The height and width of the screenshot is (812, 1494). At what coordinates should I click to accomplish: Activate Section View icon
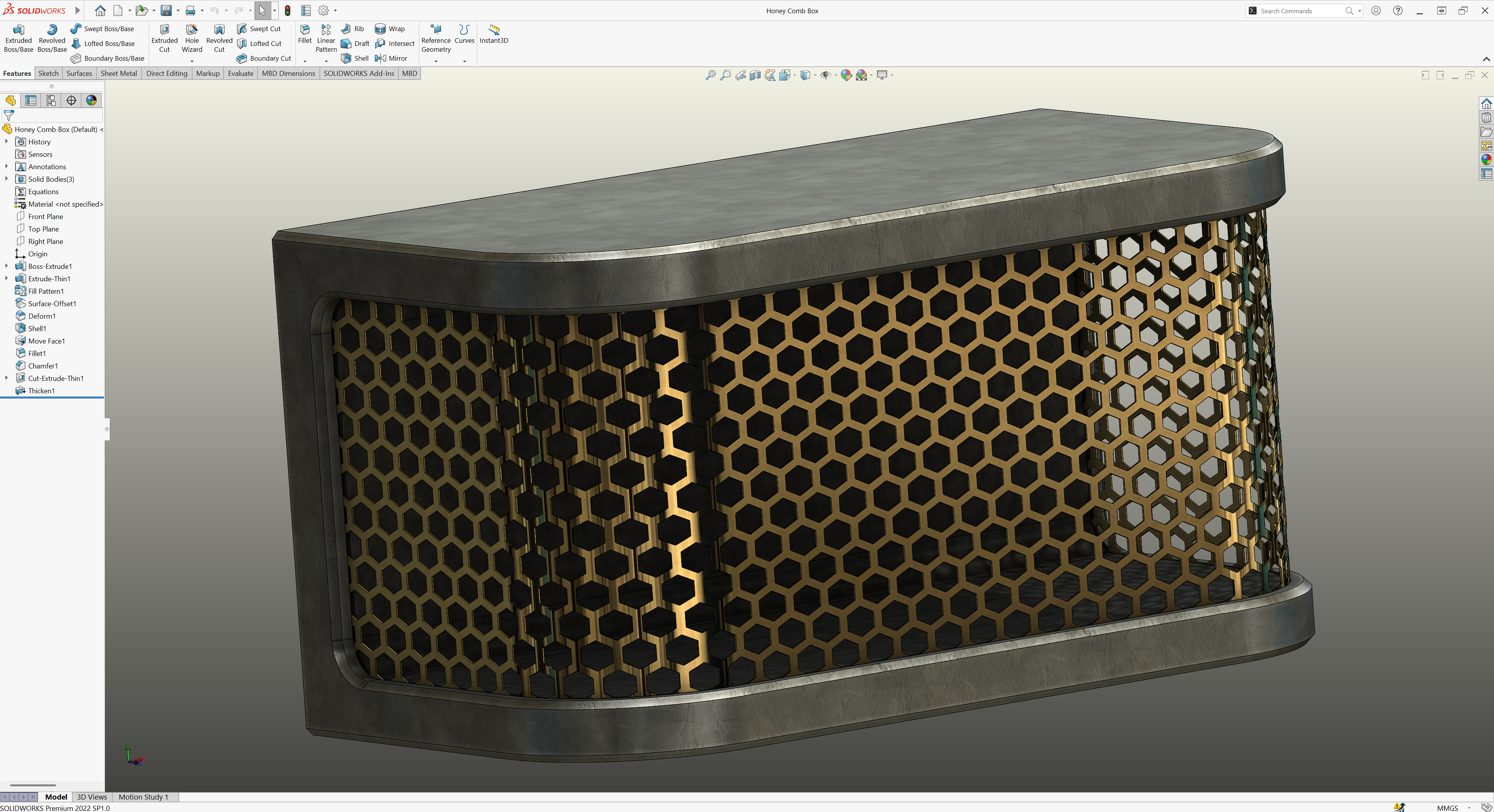coord(755,75)
